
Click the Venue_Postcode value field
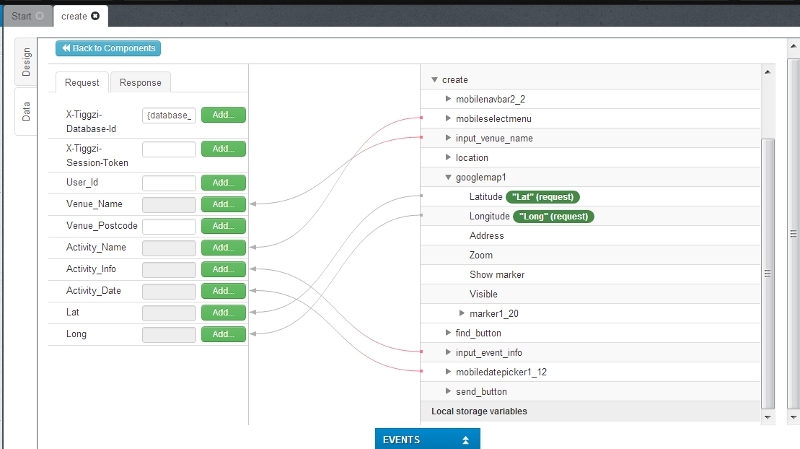click(x=168, y=226)
